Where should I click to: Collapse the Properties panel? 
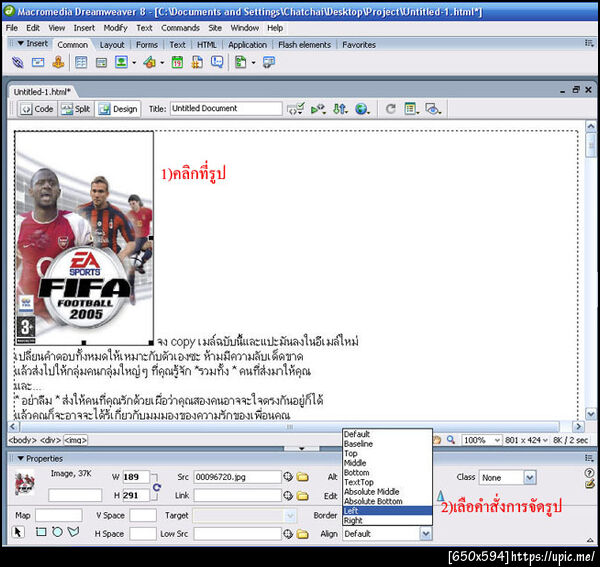click(x=20, y=458)
